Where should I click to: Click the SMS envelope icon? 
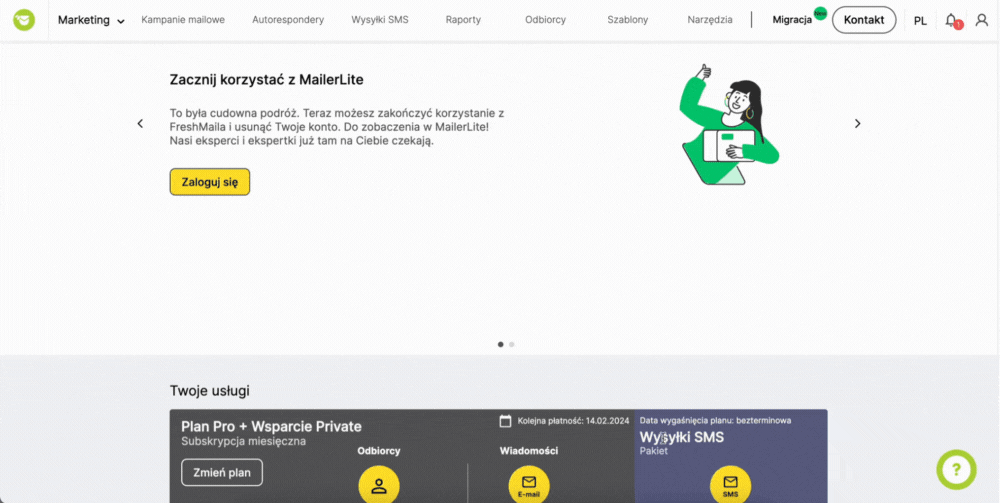point(730,486)
